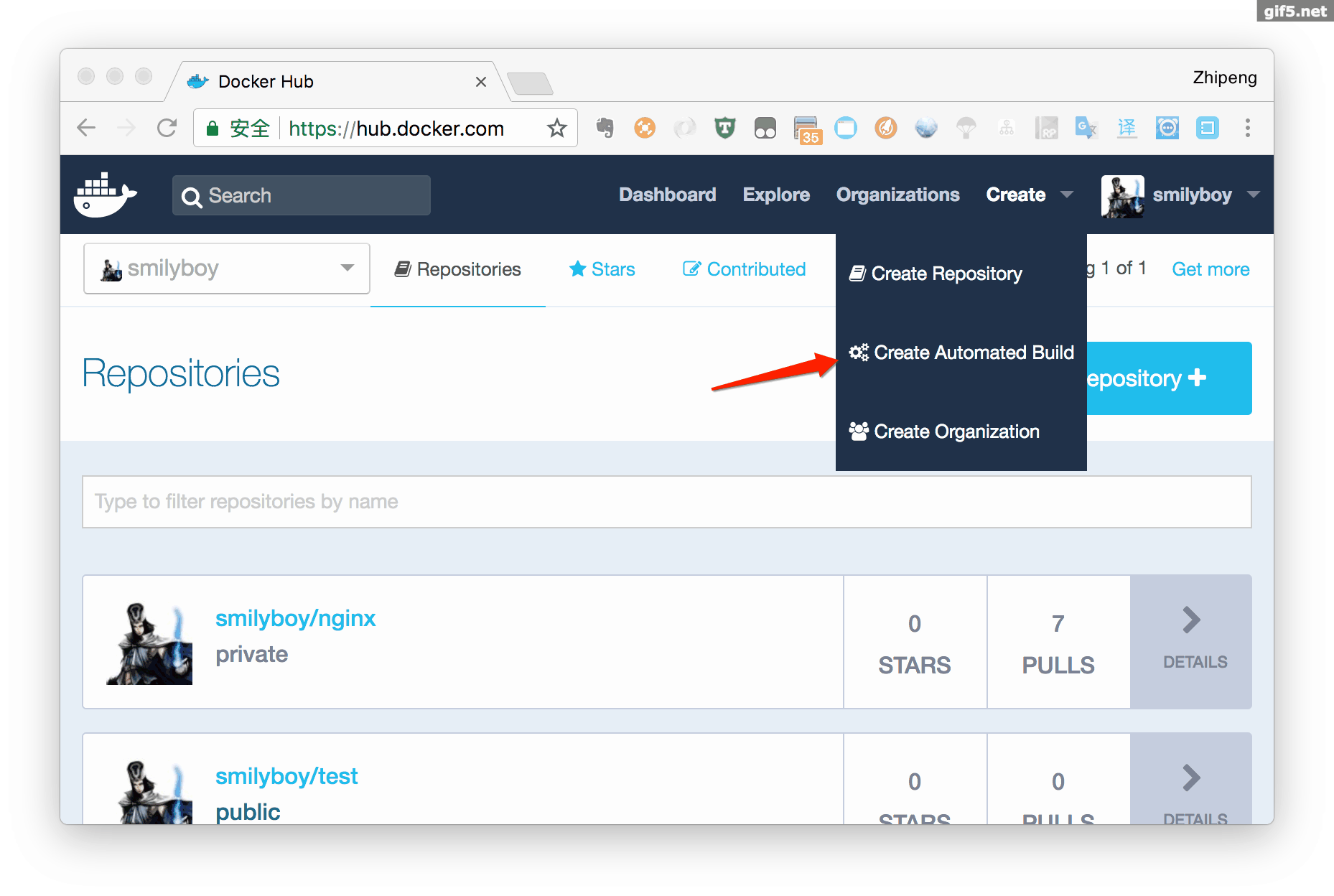Click the Google Translate extension icon
This screenshot has width=1334, height=896.
[1086, 128]
